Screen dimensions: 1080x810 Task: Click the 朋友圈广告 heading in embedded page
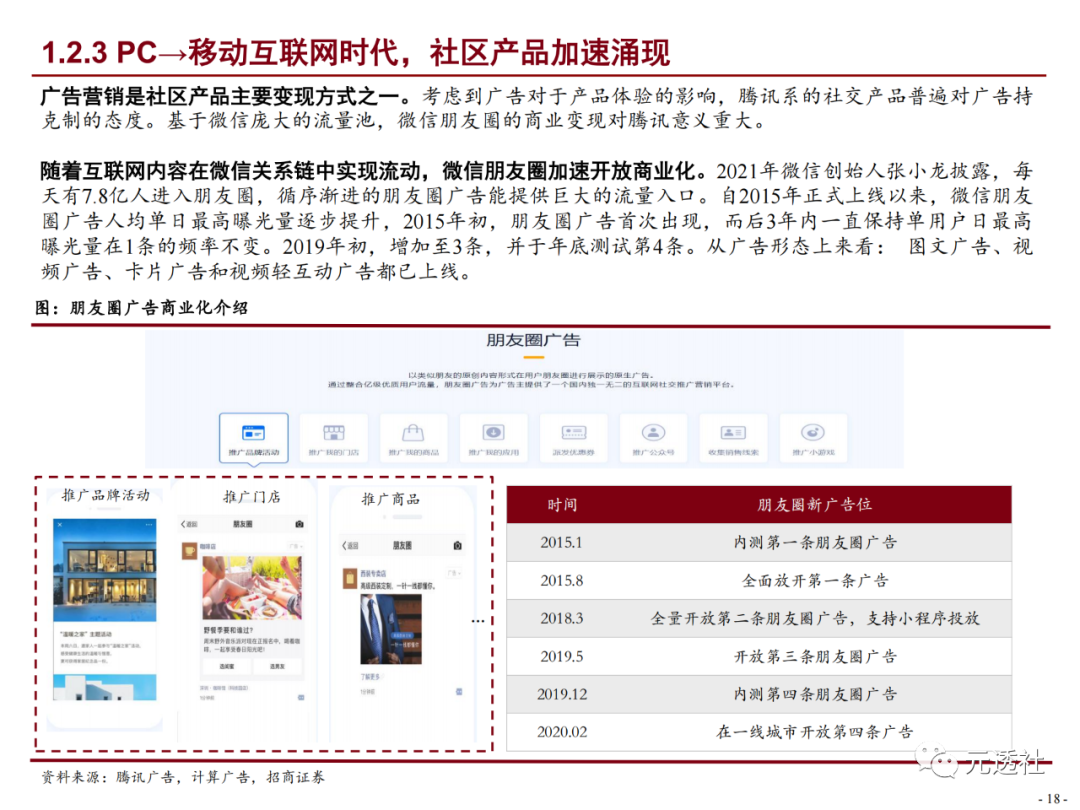point(533,340)
